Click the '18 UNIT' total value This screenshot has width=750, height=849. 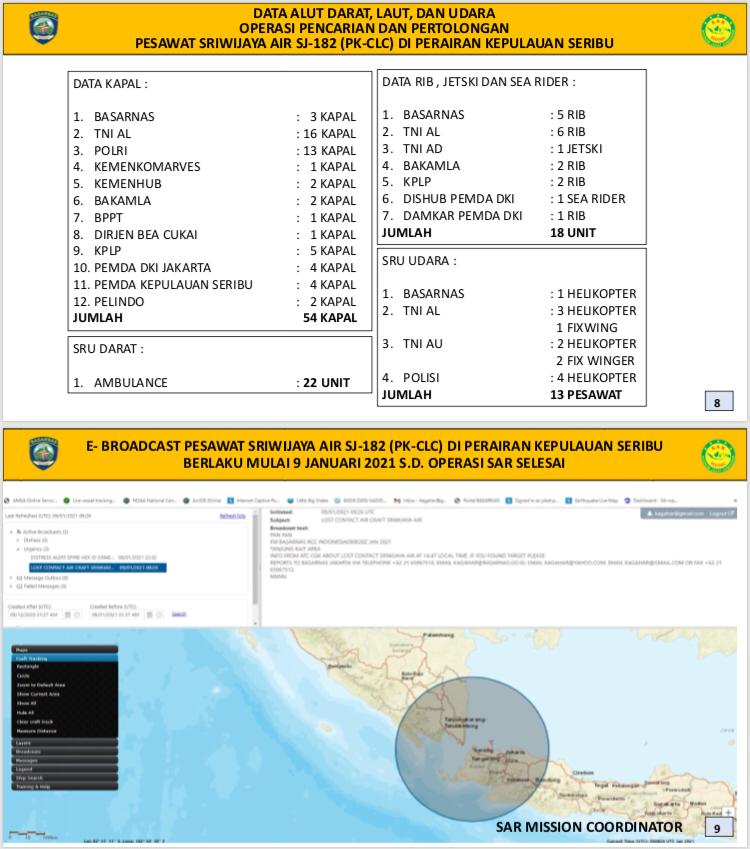(573, 233)
